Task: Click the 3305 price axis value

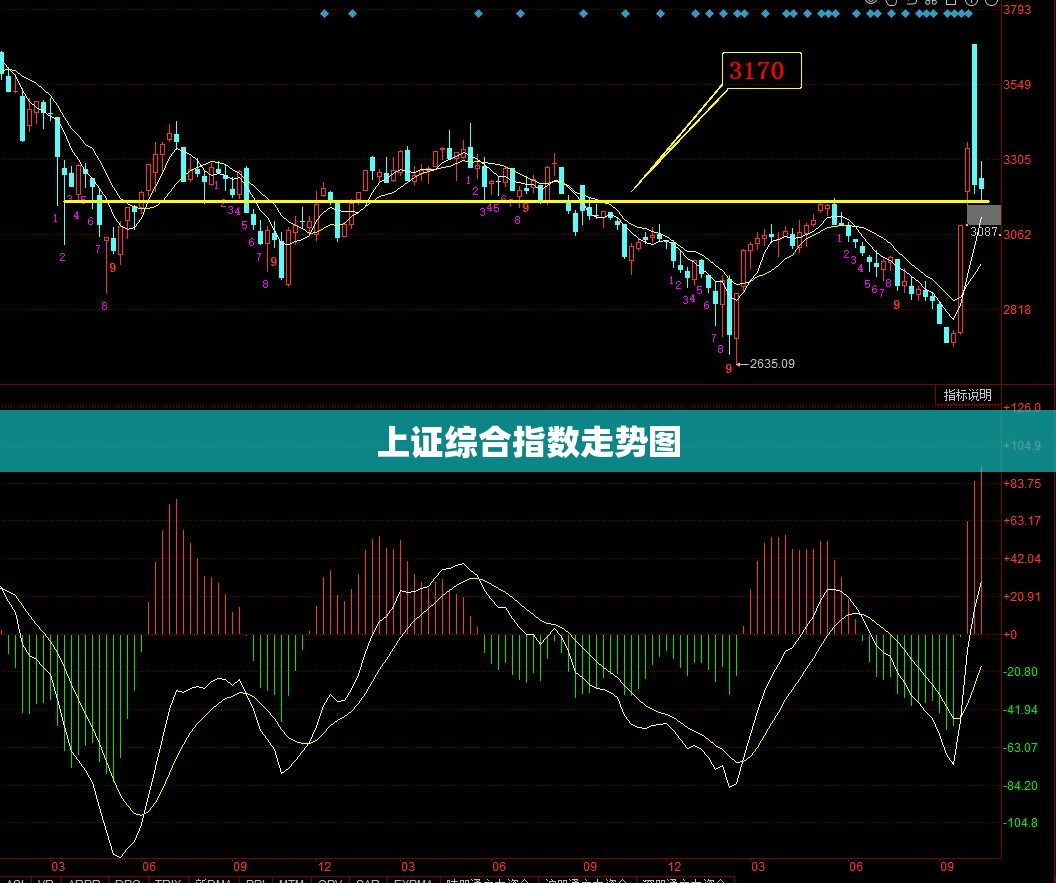Action: tap(1017, 160)
